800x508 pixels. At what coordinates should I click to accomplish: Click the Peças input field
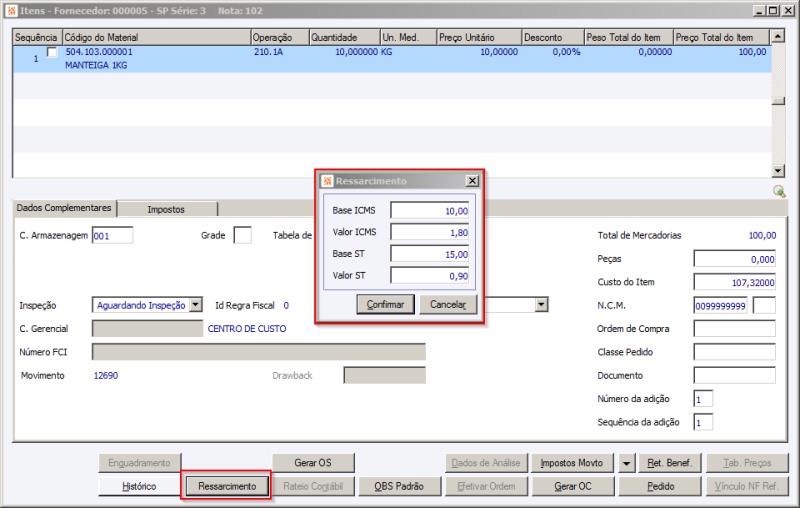point(735,259)
